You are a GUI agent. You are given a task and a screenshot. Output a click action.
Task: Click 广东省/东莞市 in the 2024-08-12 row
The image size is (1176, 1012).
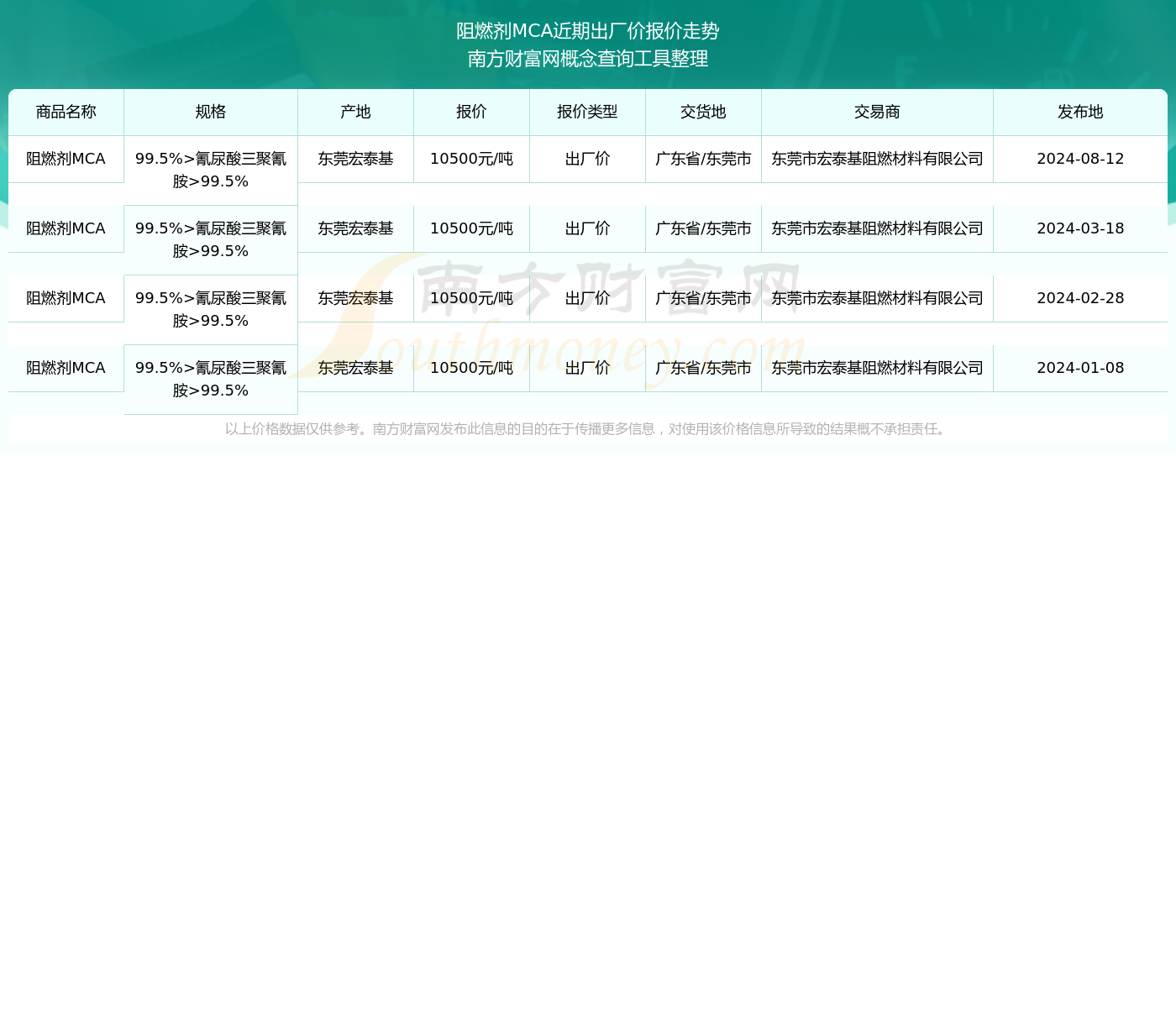coord(703,159)
